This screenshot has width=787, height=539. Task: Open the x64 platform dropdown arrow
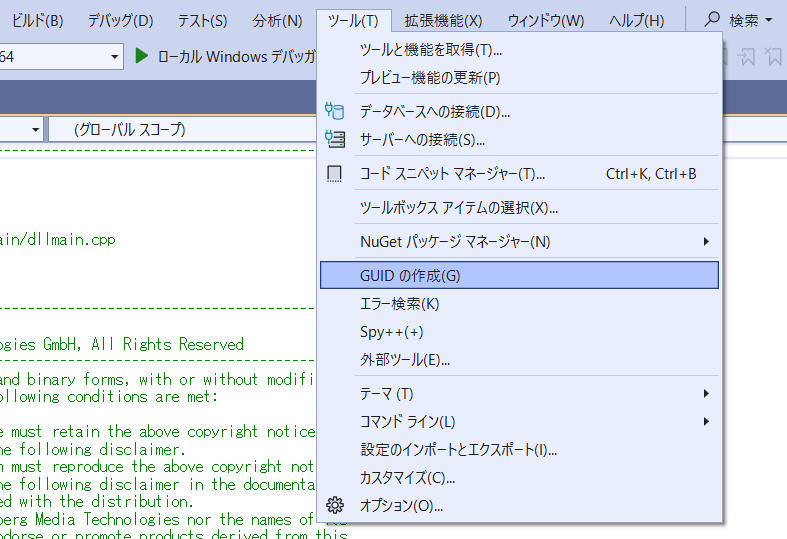pos(114,56)
